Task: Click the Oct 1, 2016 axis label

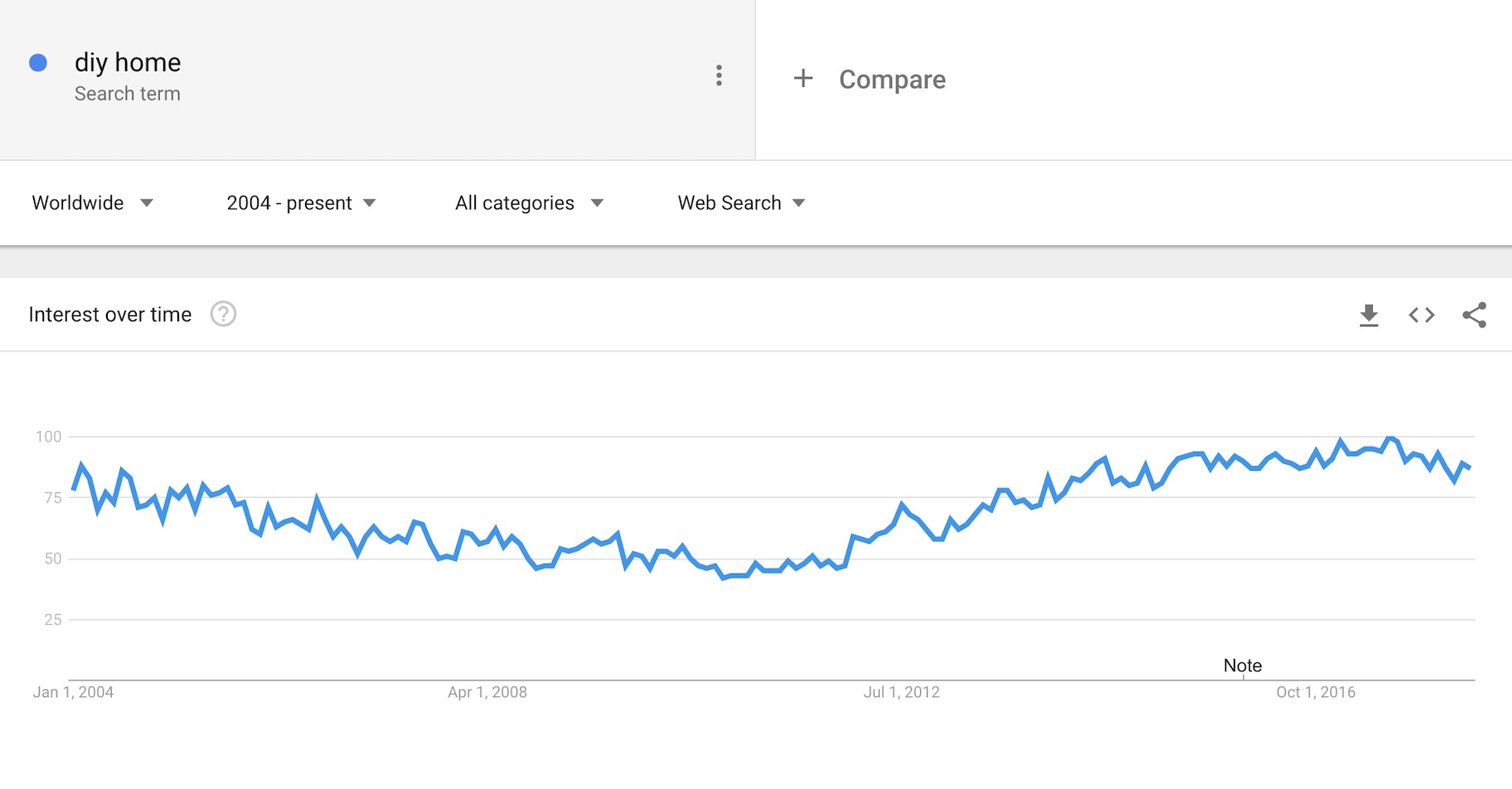Action: [x=1316, y=692]
